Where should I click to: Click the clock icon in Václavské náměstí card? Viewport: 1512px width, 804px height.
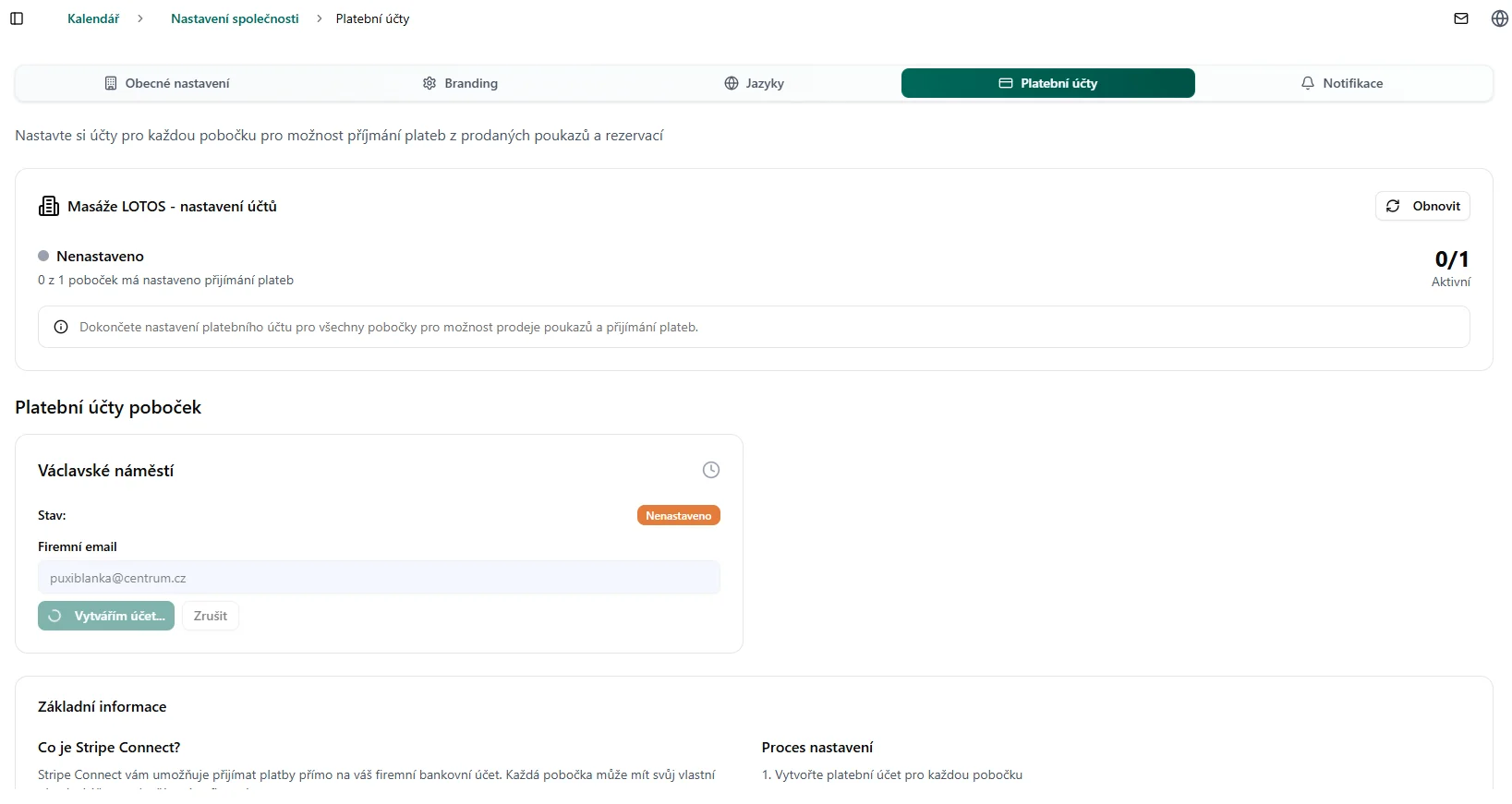click(711, 470)
